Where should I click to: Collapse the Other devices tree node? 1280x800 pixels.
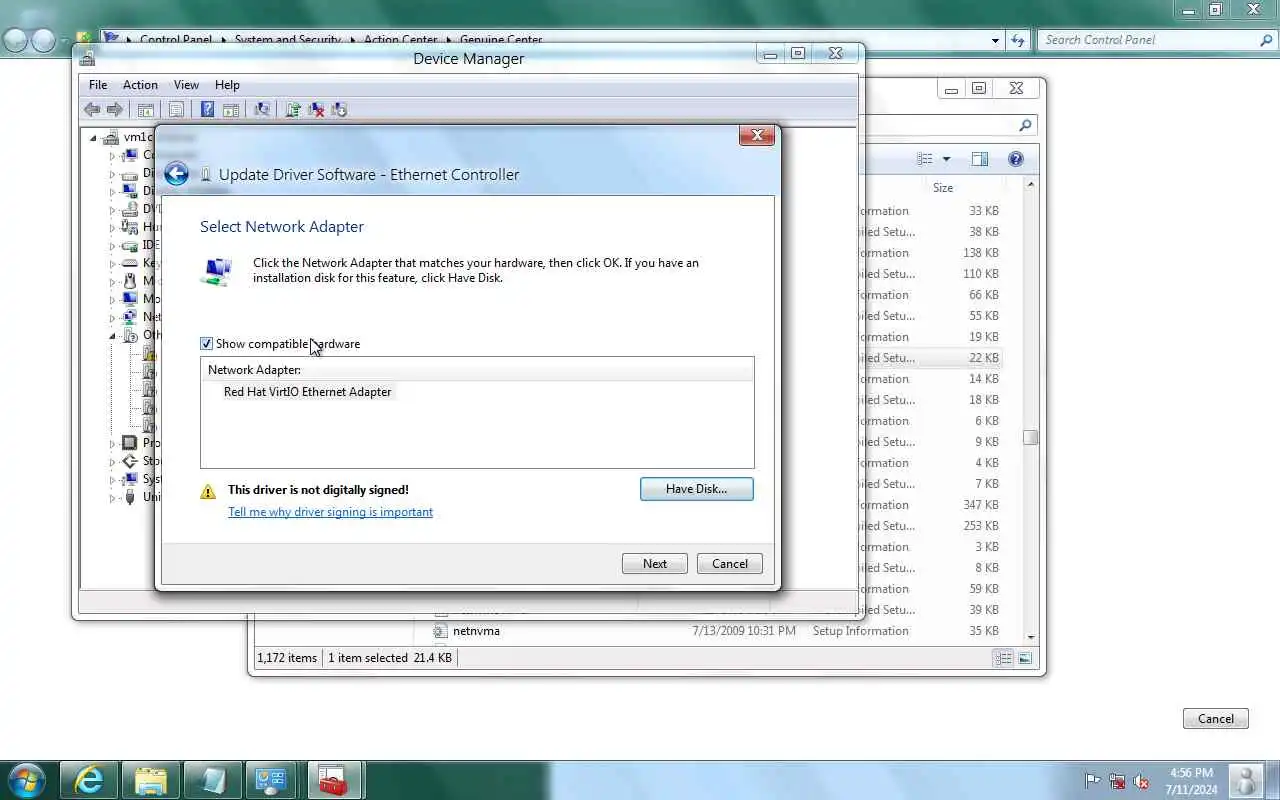[112, 336]
